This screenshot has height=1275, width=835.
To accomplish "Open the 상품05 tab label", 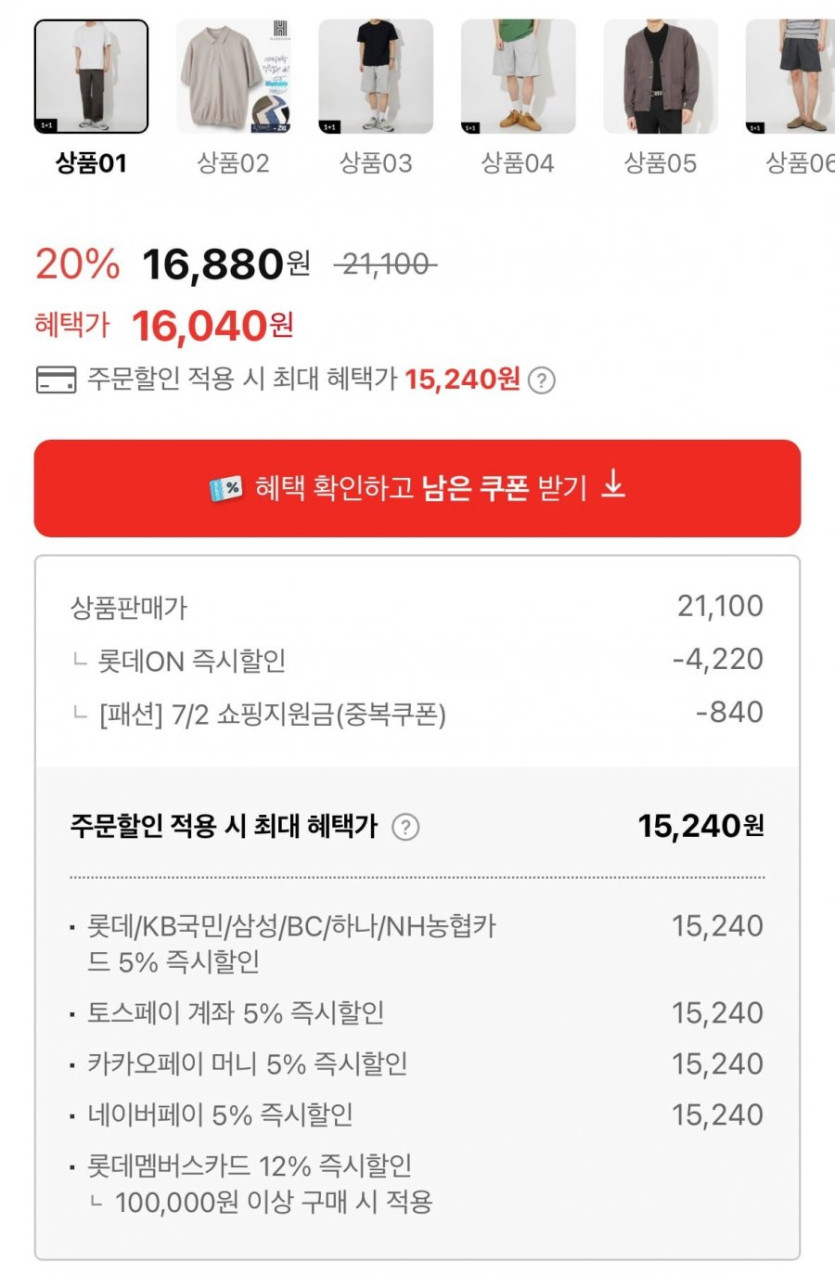I will (x=660, y=163).
